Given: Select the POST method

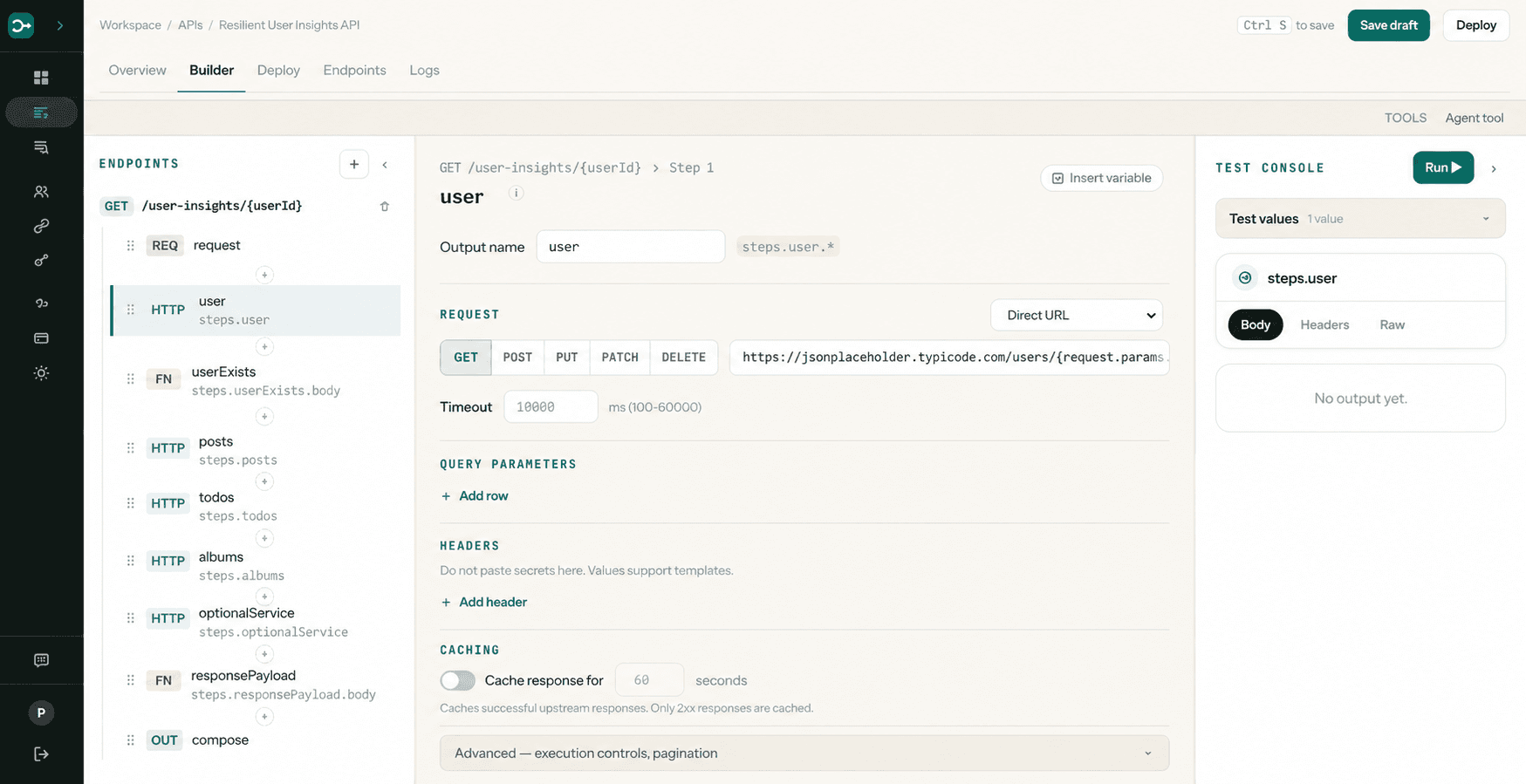Looking at the screenshot, I should coord(517,358).
